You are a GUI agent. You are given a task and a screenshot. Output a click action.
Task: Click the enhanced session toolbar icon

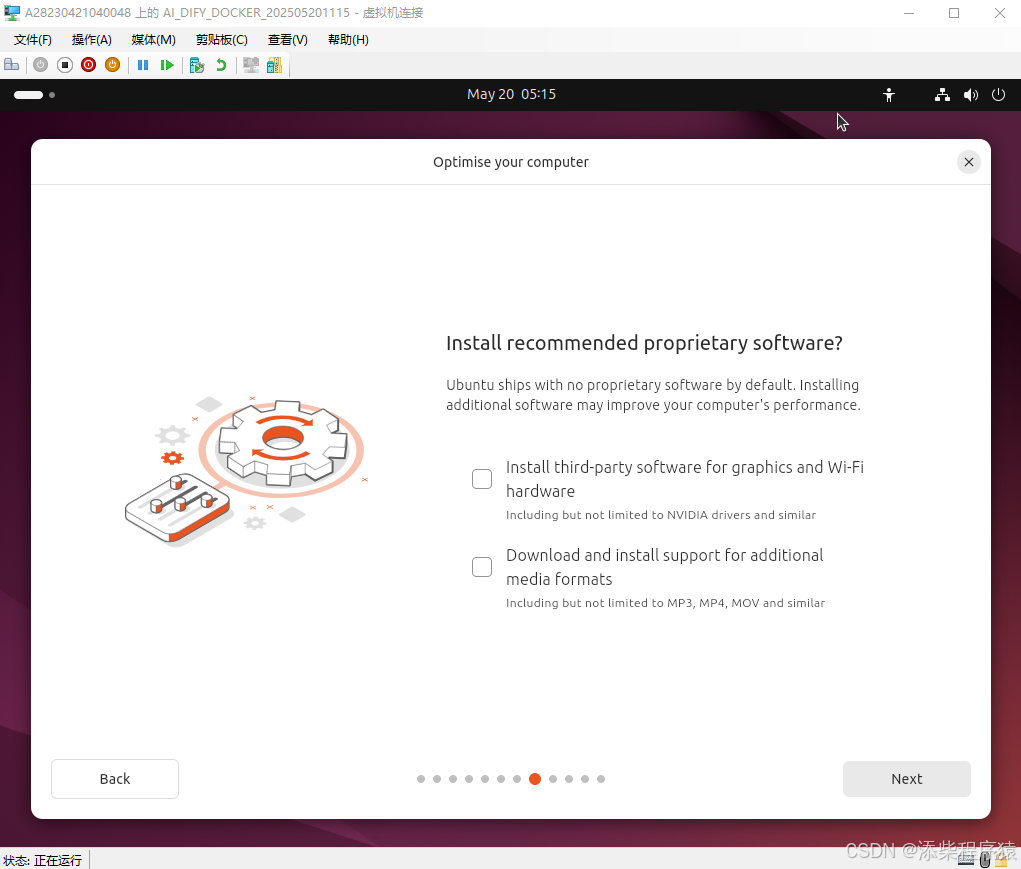click(251, 65)
